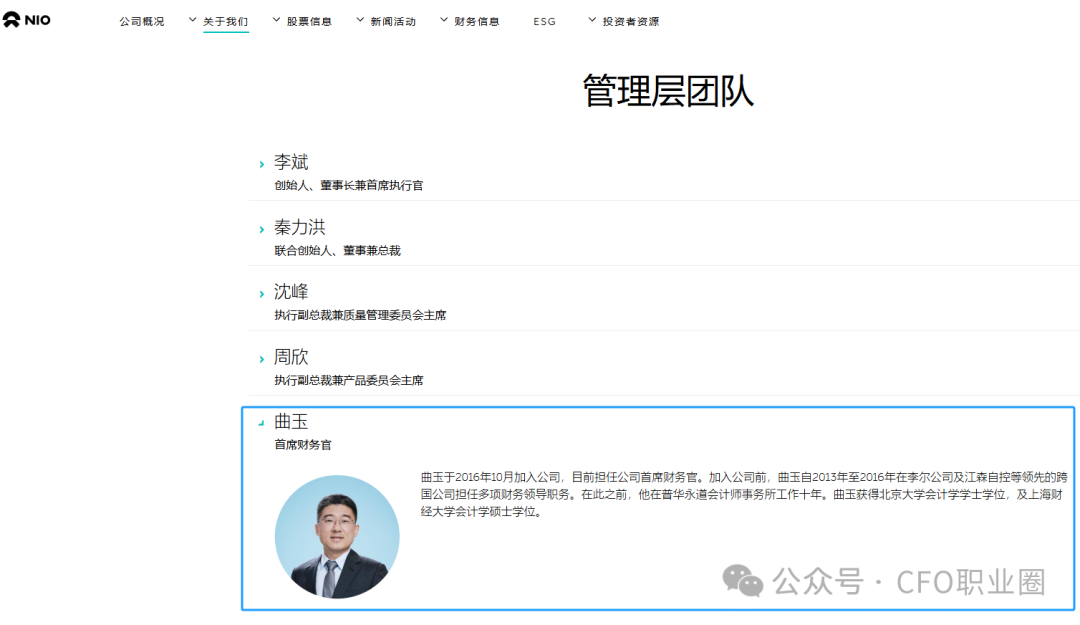
Task: Click the NIO logo
Action: pos(27,20)
